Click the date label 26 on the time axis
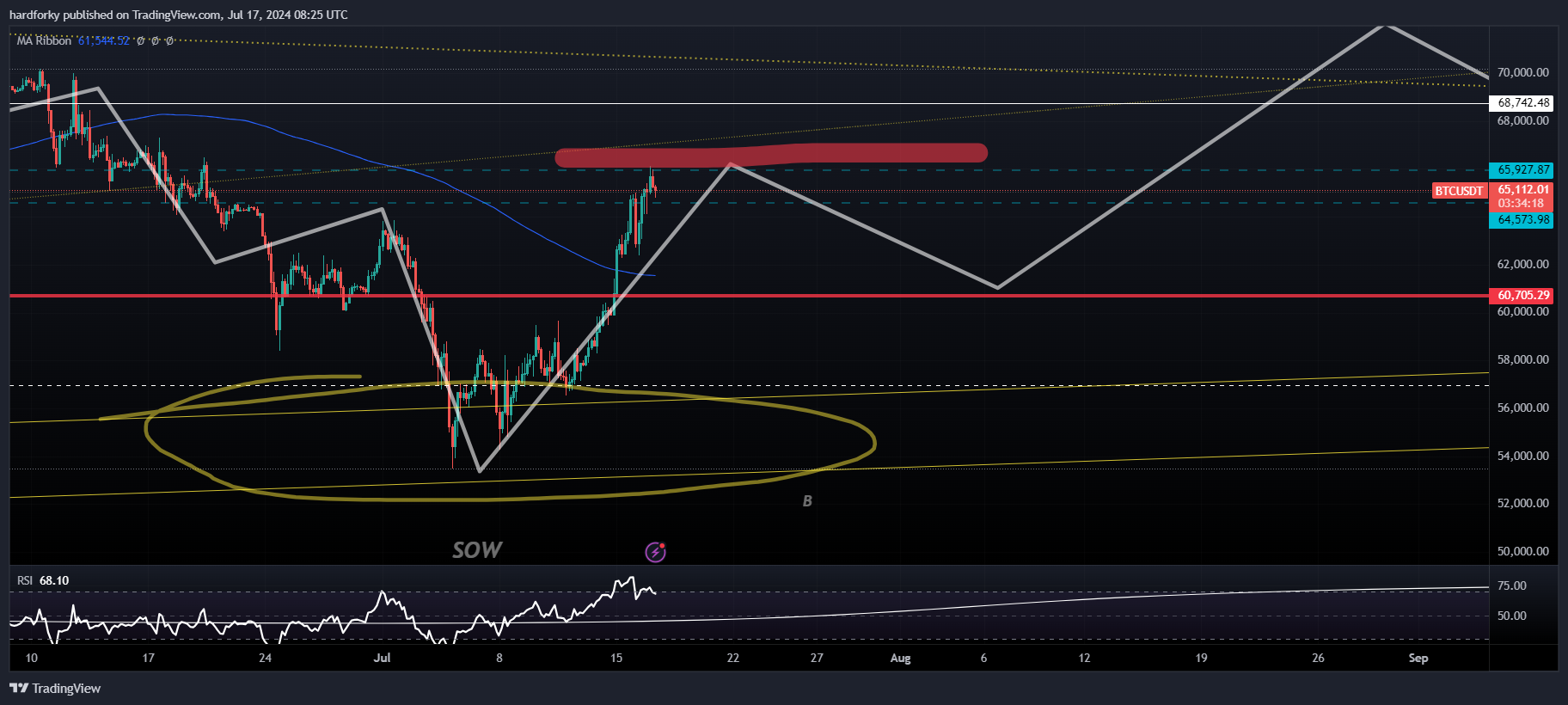This screenshot has width=1568, height=705. tap(1318, 659)
